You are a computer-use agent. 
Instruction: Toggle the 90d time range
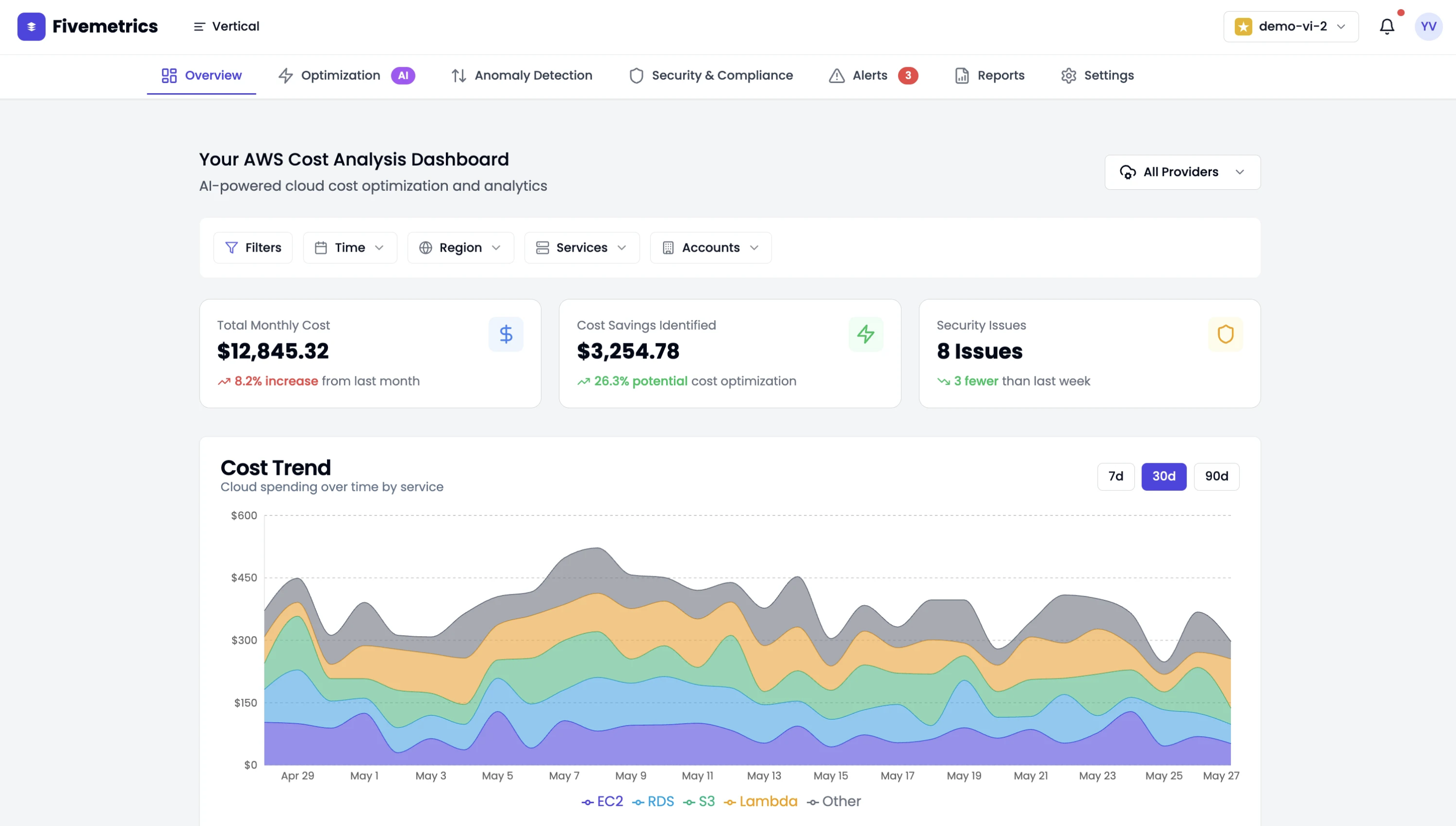click(1216, 477)
